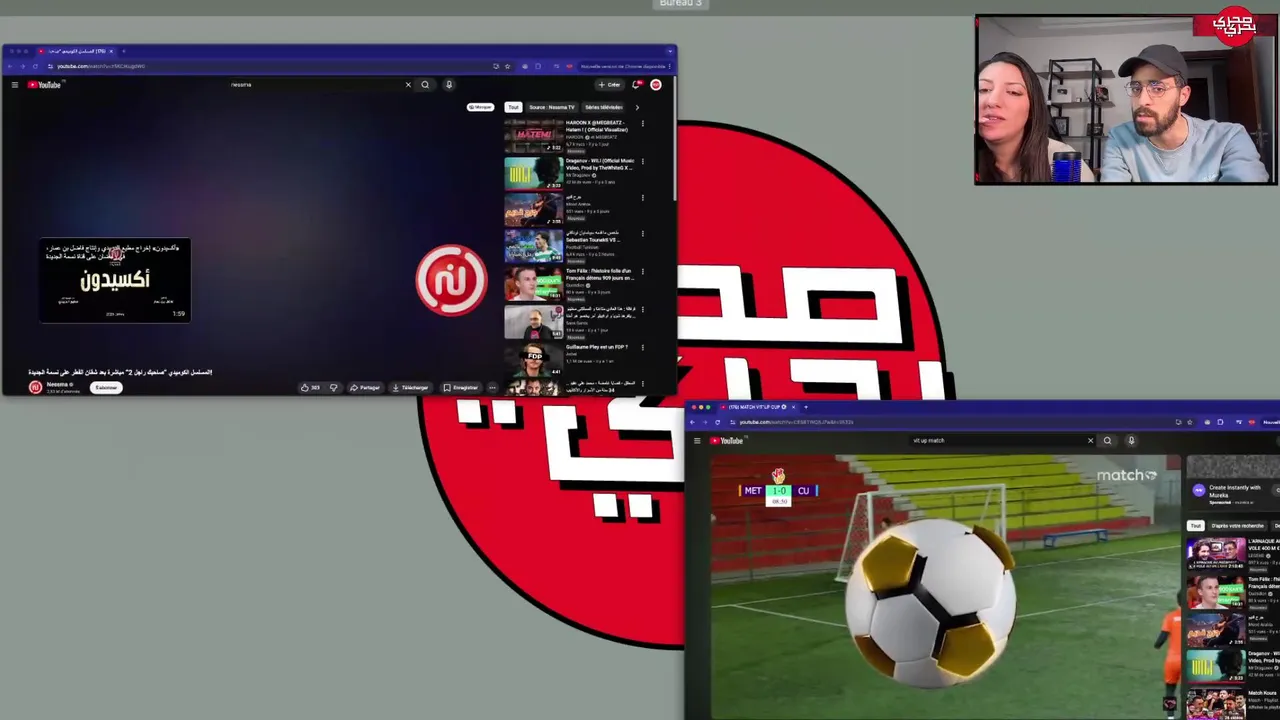Close the 'MATCH VIT'UP CUP' tab

793,407
